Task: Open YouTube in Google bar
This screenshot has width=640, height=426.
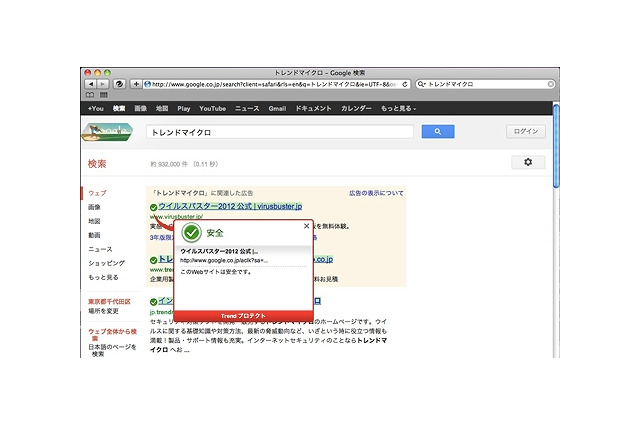Action: [212, 109]
